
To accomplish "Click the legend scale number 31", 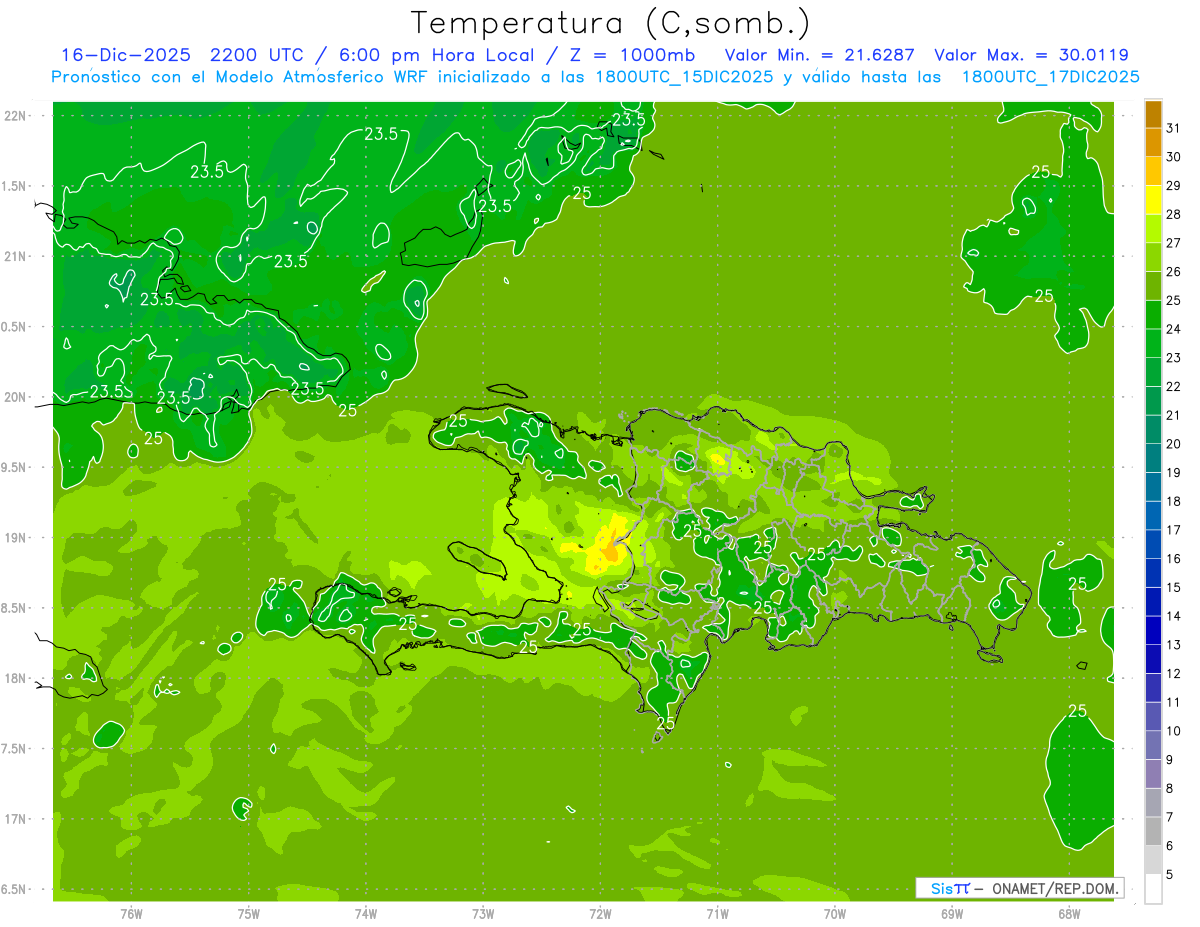I will tap(1173, 128).
